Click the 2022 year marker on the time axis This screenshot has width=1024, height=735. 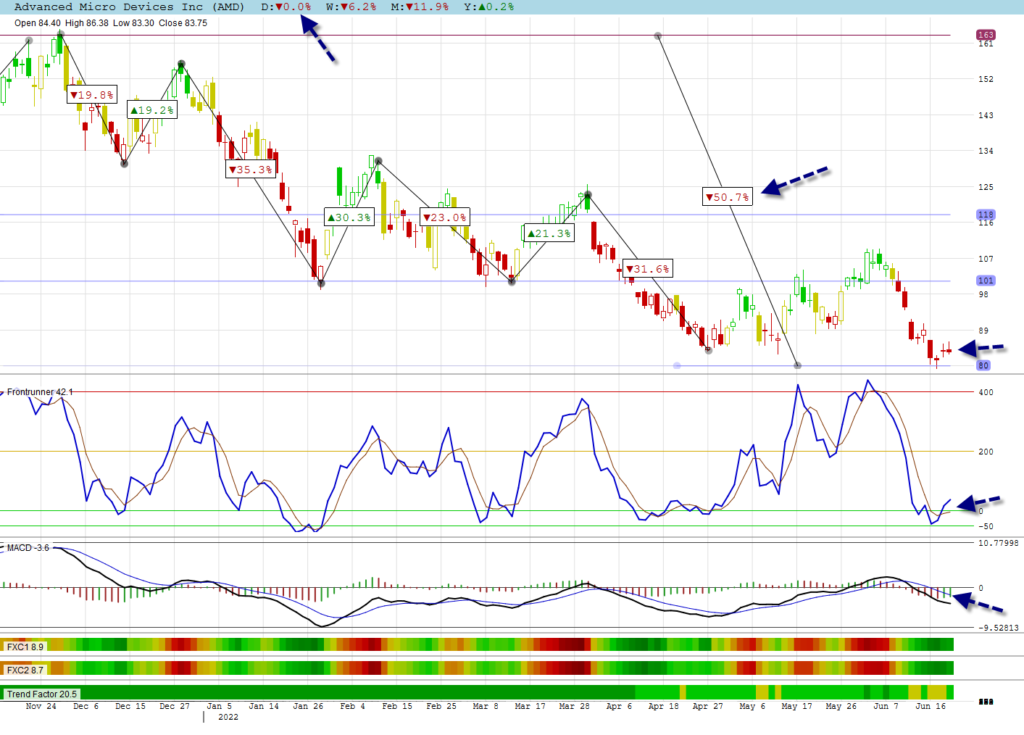click(228, 717)
